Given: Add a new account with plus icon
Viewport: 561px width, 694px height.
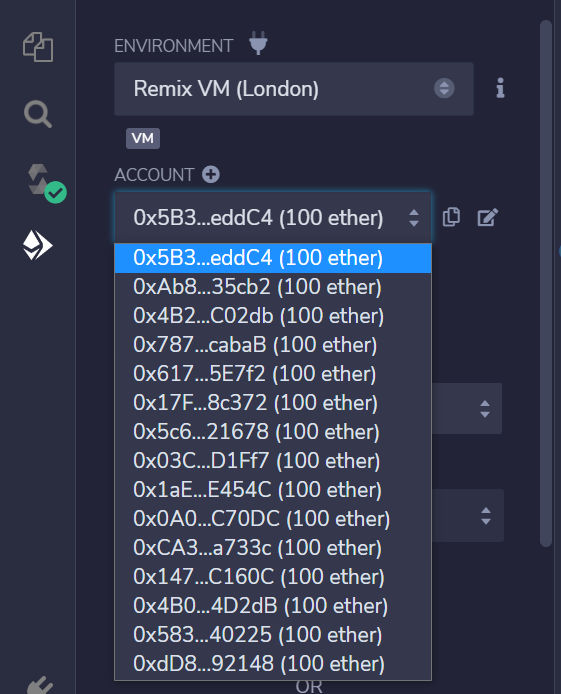Looking at the screenshot, I should click(211, 174).
